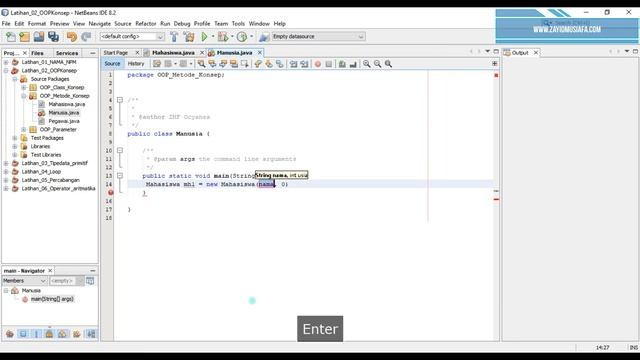Viewport: 640px width, 360px height.
Task: Switch to the Services panel tab
Action: pos(67,53)
